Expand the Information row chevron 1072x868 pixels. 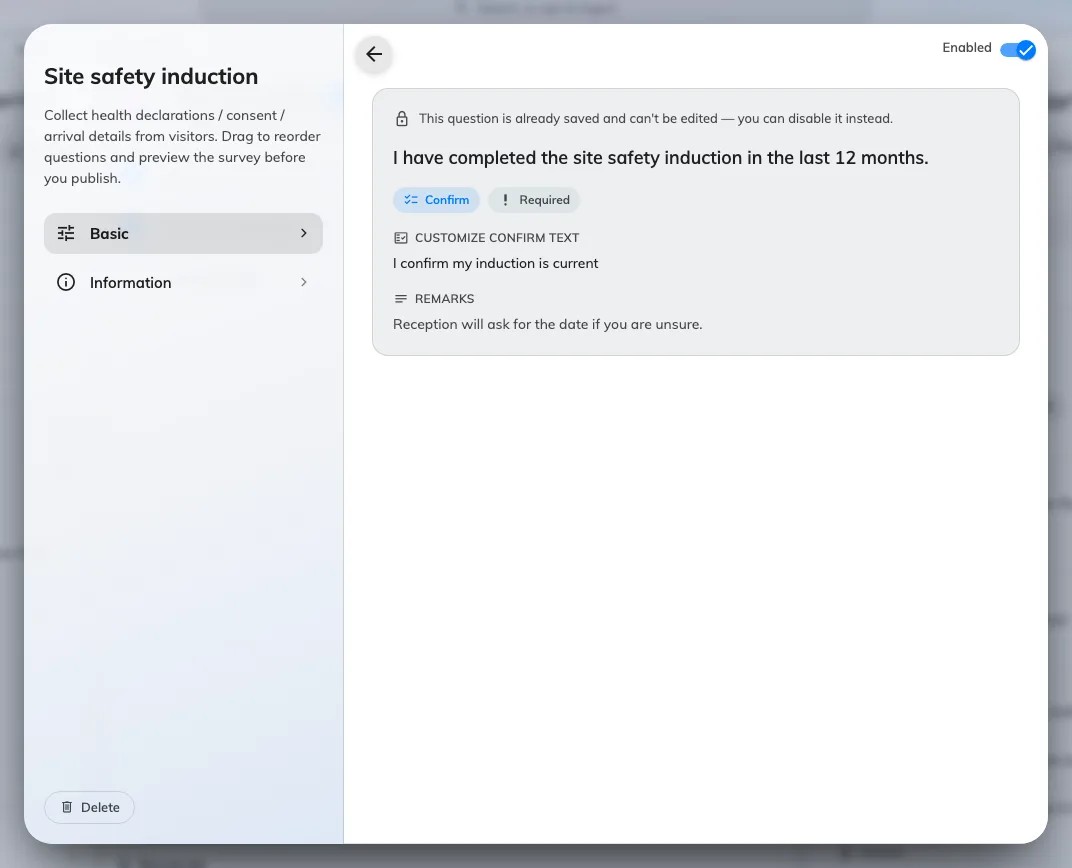[x=304, y=282]
